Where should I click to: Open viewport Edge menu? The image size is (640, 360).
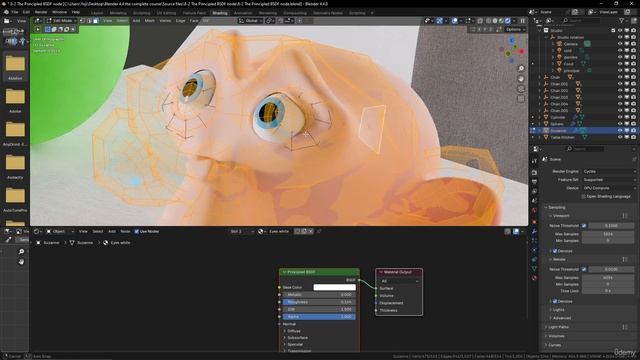click(180, 20)
